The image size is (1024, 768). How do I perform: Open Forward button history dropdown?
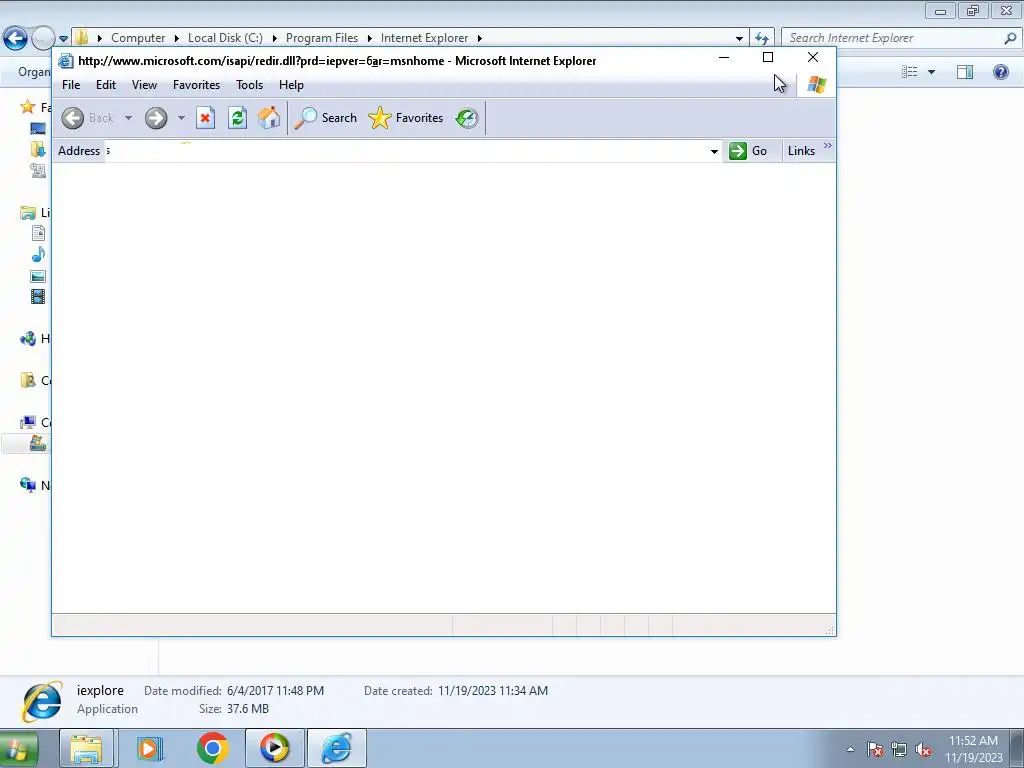coord(182,118)
